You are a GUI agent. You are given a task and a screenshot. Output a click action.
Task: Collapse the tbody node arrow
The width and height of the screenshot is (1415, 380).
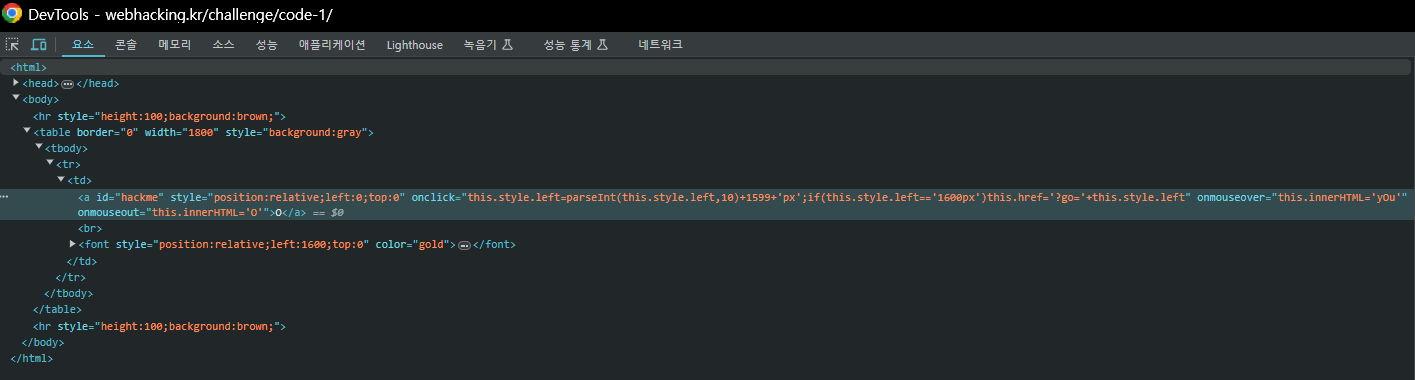(x=39, y=147)
